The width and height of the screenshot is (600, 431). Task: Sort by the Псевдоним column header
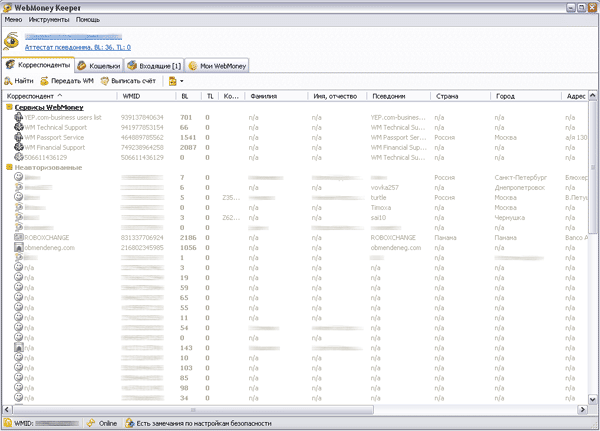399,96
